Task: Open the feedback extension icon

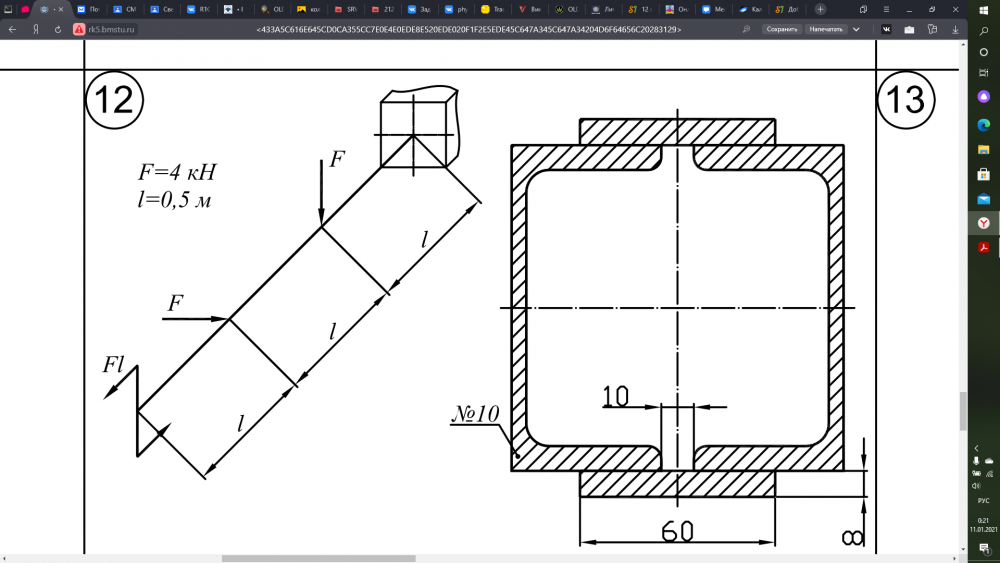Action: pyautogui.click(x=932, y=29)
